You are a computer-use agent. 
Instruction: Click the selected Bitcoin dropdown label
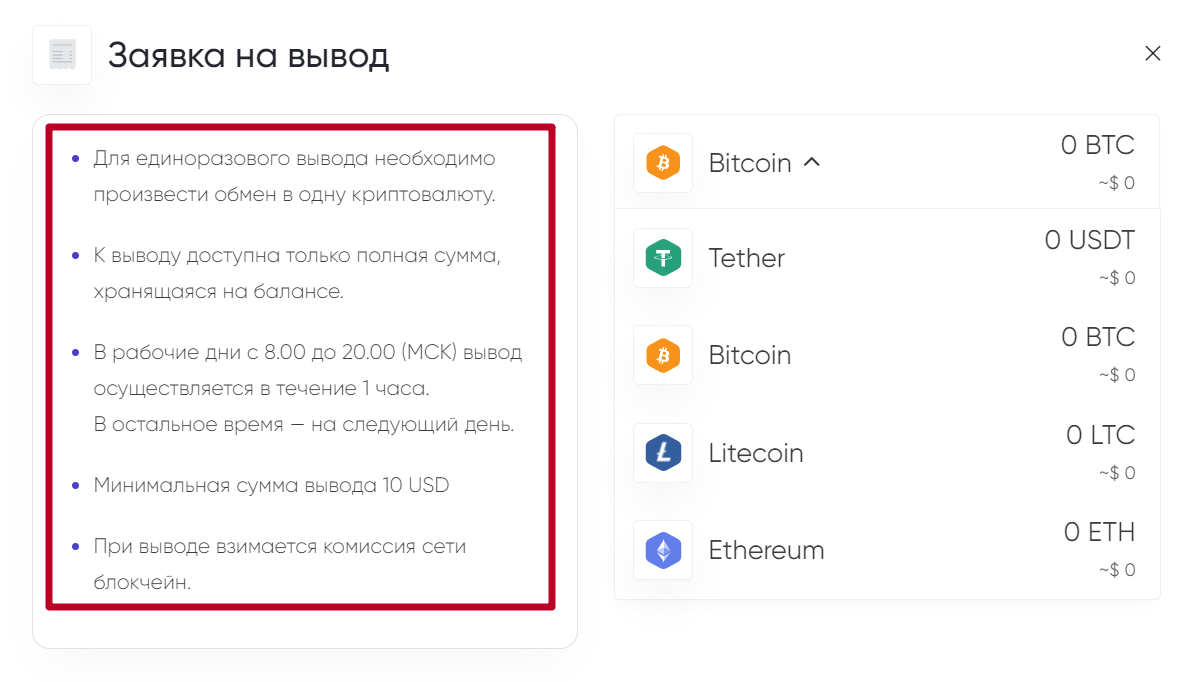coord(749,163)
